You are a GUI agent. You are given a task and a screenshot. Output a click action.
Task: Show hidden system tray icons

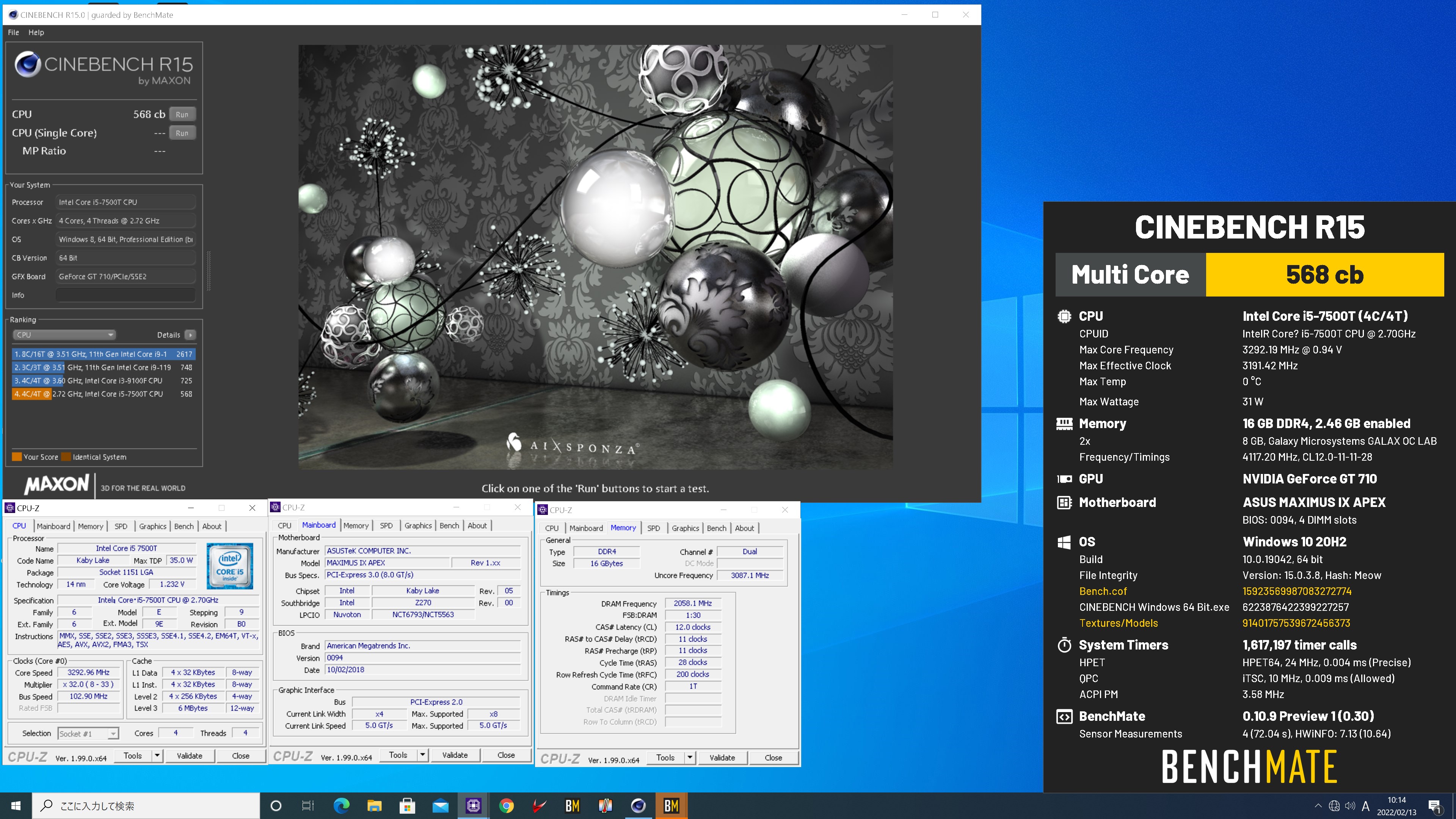[x=1318, y=805]
